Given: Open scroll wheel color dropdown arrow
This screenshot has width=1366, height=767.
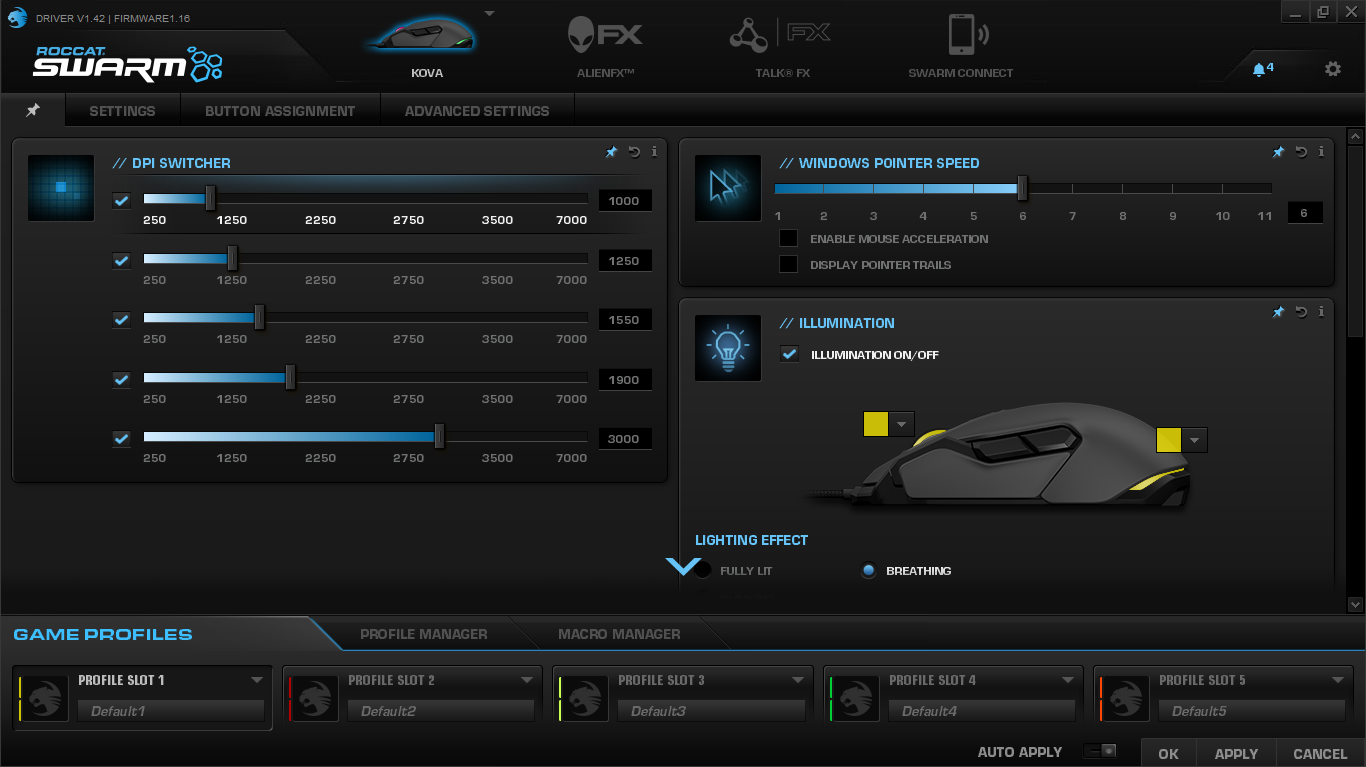Looking at the screenshot, I should 901,424.
